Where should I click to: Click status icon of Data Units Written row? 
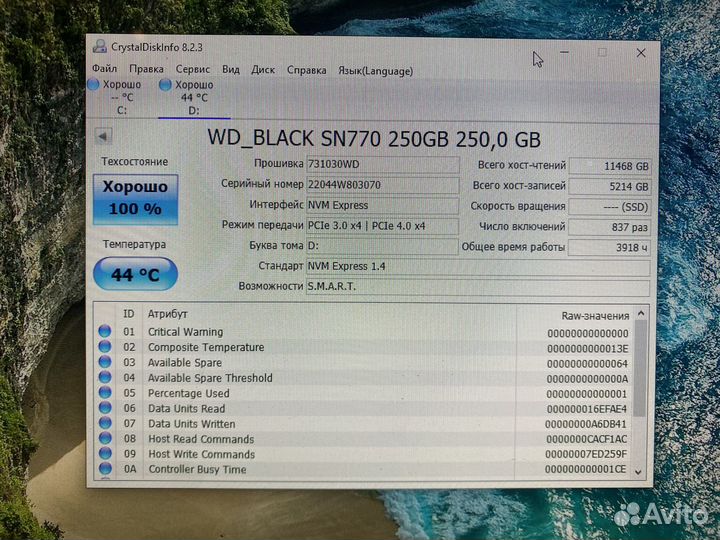click(105, 423)
